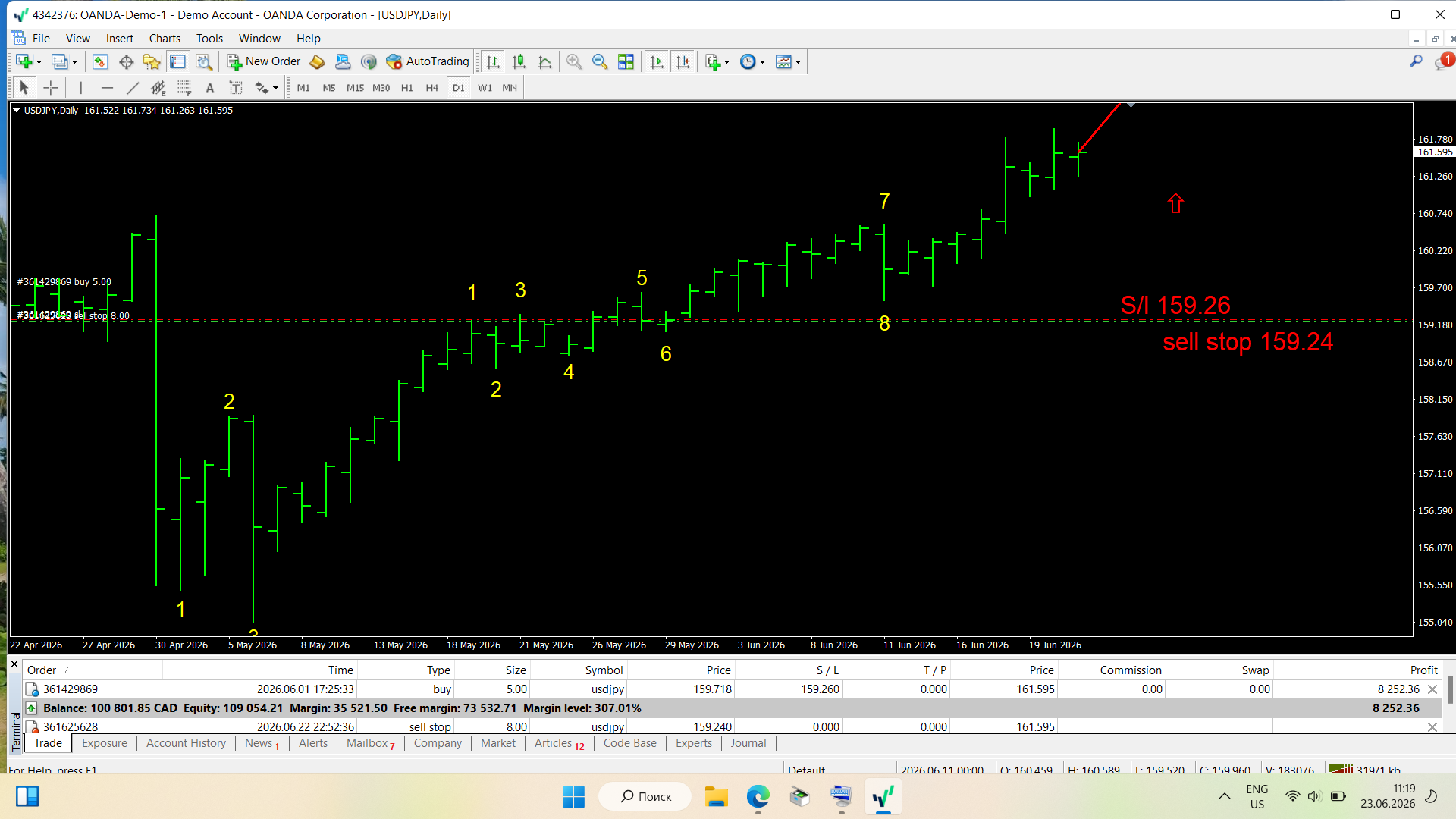This screenshot has width=1456, height=819.
Task: Expand the Templates dropdown arrow
Action: coord(798,62)
